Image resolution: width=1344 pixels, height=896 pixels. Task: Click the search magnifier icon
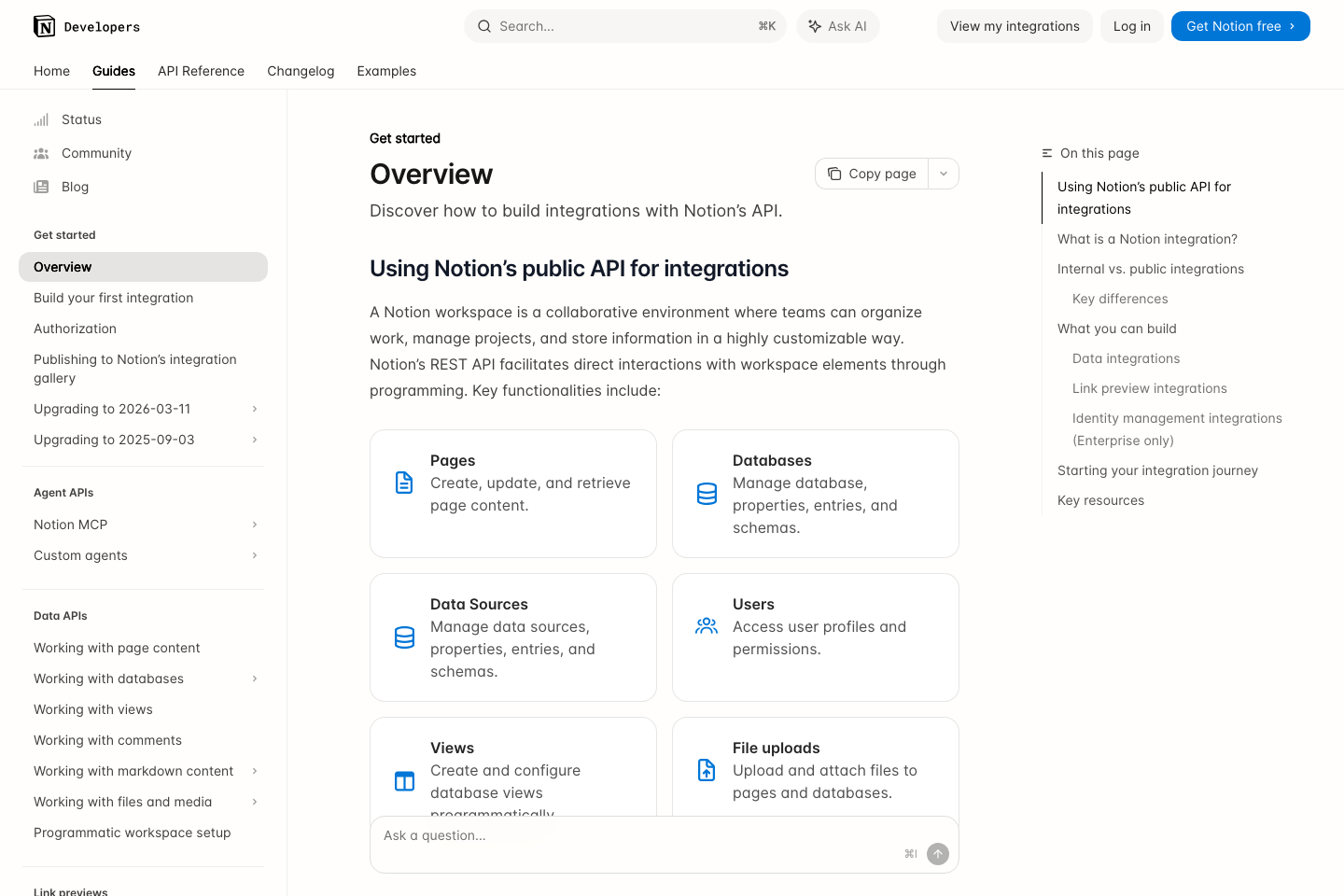tap(484, 26)
